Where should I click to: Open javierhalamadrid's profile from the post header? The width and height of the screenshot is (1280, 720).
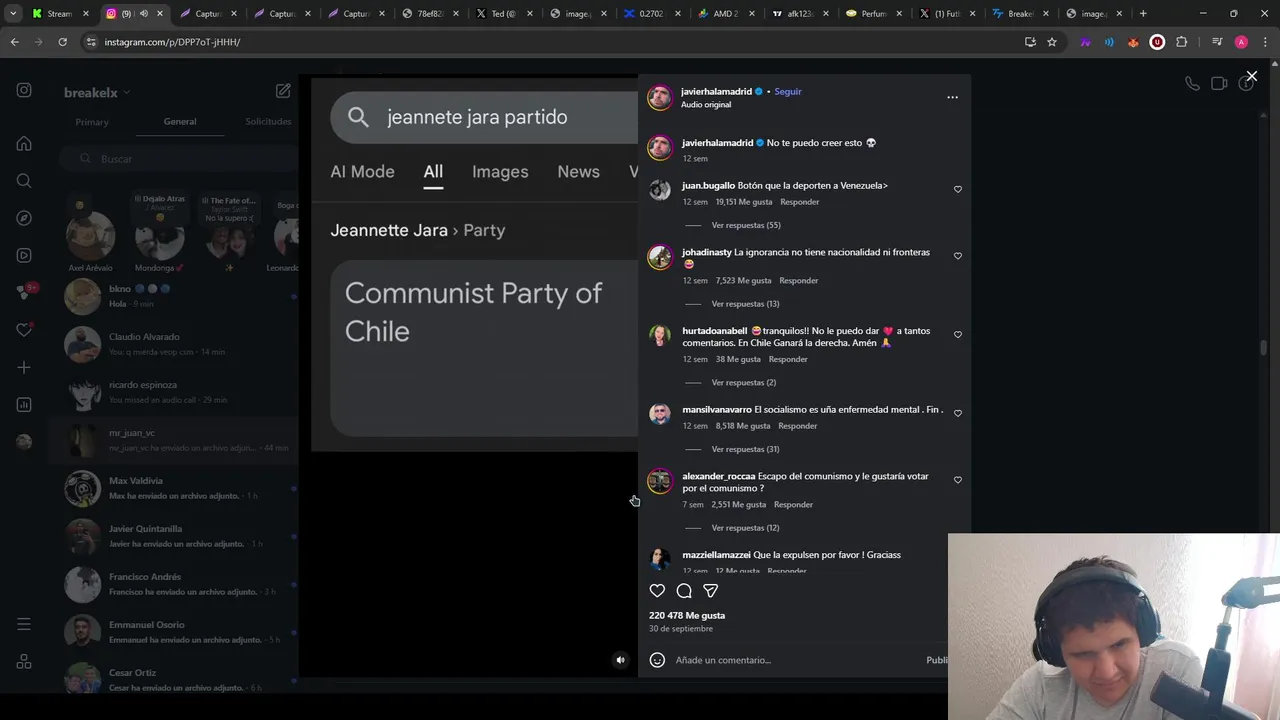(x=716, y=91)
